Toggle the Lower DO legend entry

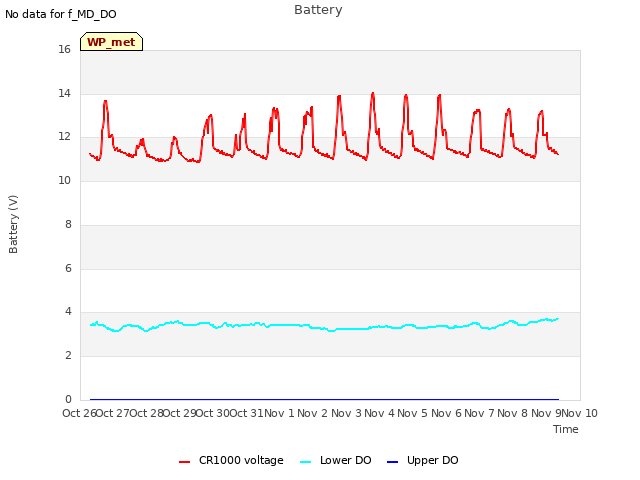pyautogui.click(x=336, y=460)
